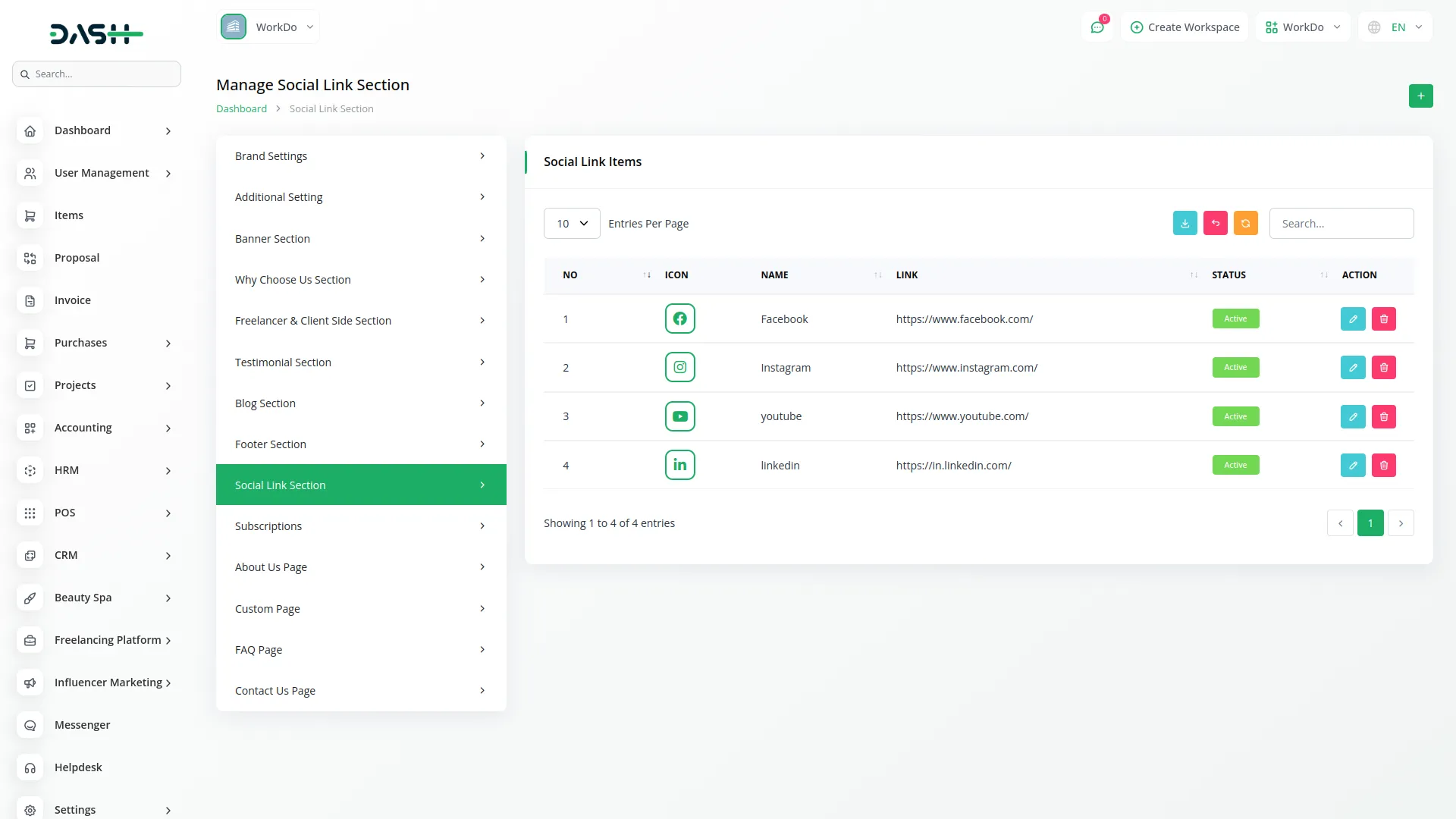Open the Entries Per Page dropdown
The image size is (1456, 819).
click(x=571, y=223)
